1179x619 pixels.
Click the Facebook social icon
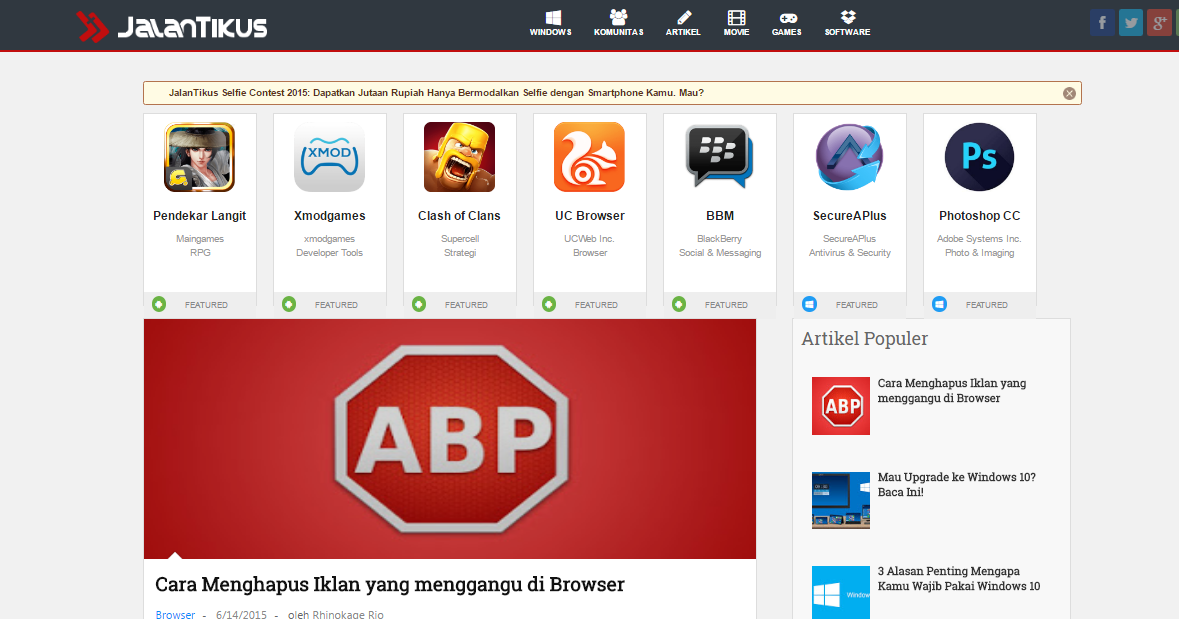1102,23
